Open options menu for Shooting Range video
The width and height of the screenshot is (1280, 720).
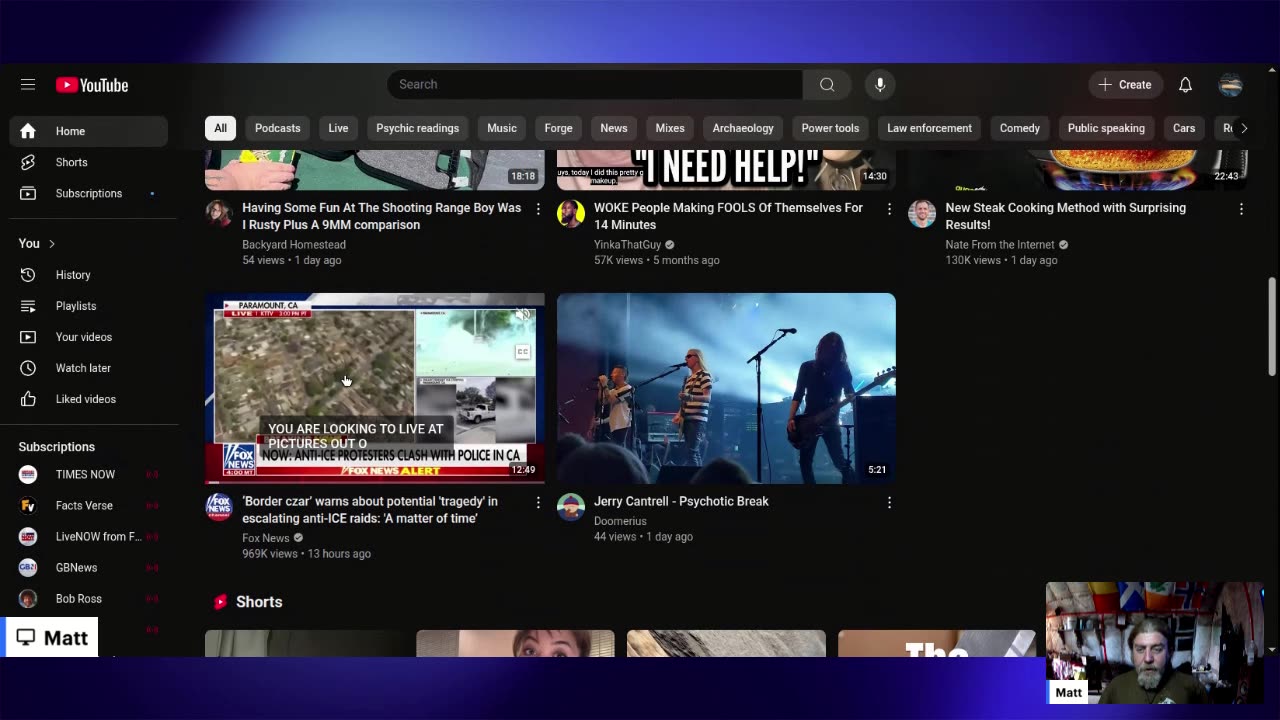[x=538, y=209]
